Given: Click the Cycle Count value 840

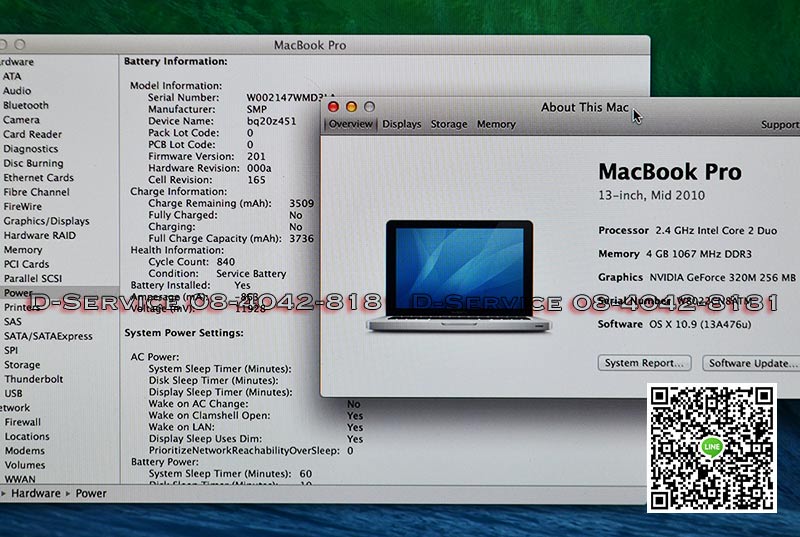Looking at the screenshot, I should [x=226, y=262].
